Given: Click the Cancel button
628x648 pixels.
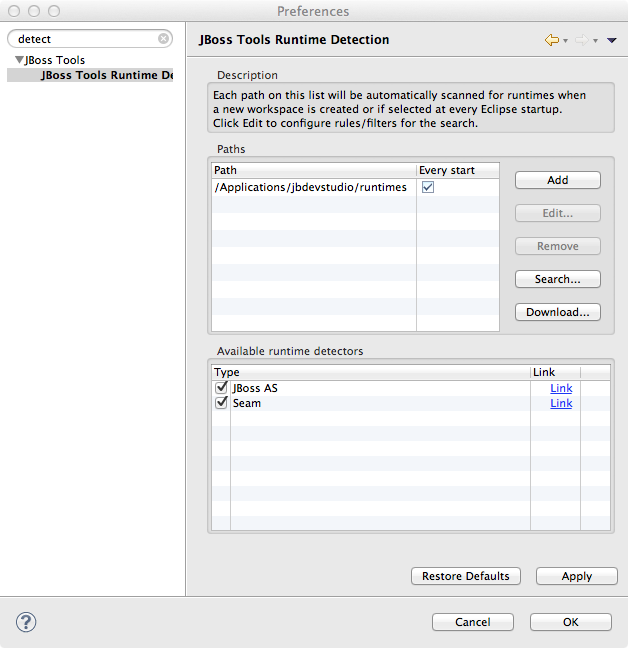Looking at the screenshot, I should pyautogui.click(x=473, y=622).
